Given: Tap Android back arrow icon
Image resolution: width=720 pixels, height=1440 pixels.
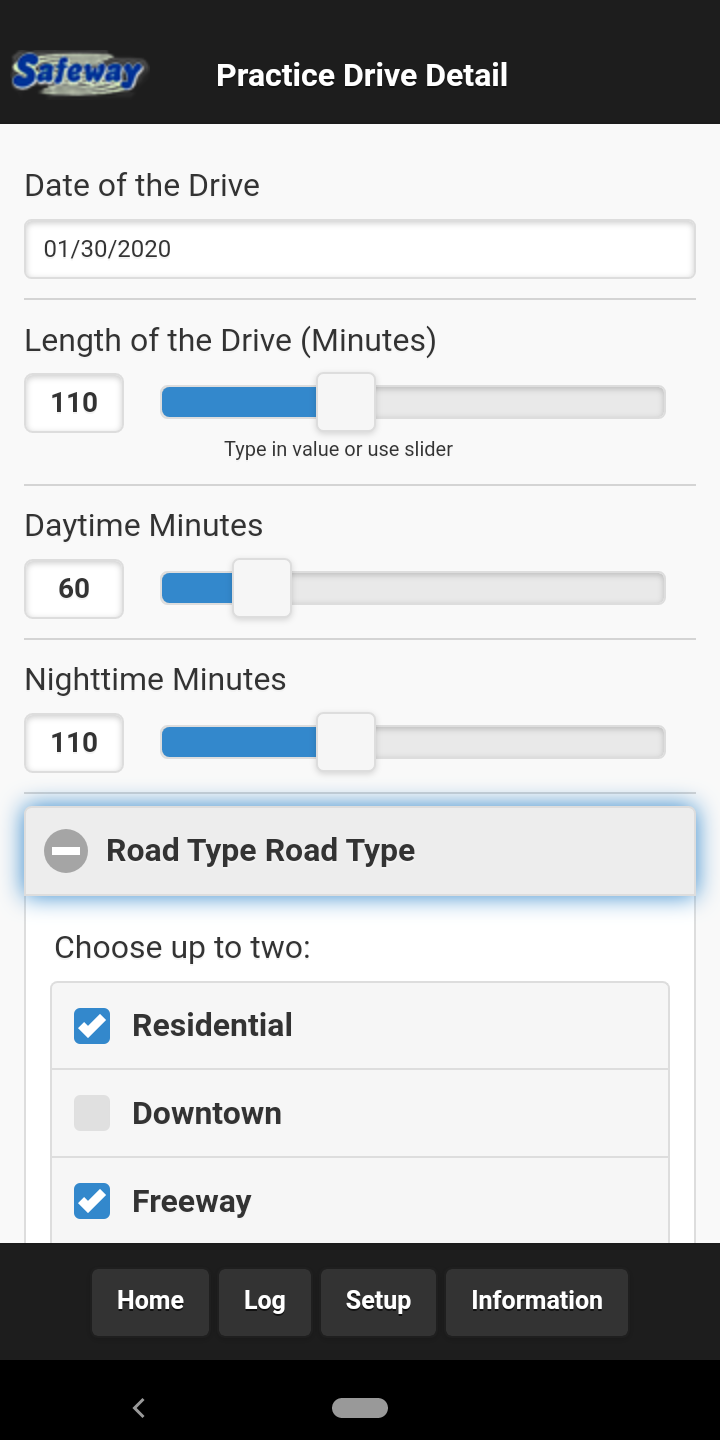Looking at the screenshot, I should [139, 1408].
